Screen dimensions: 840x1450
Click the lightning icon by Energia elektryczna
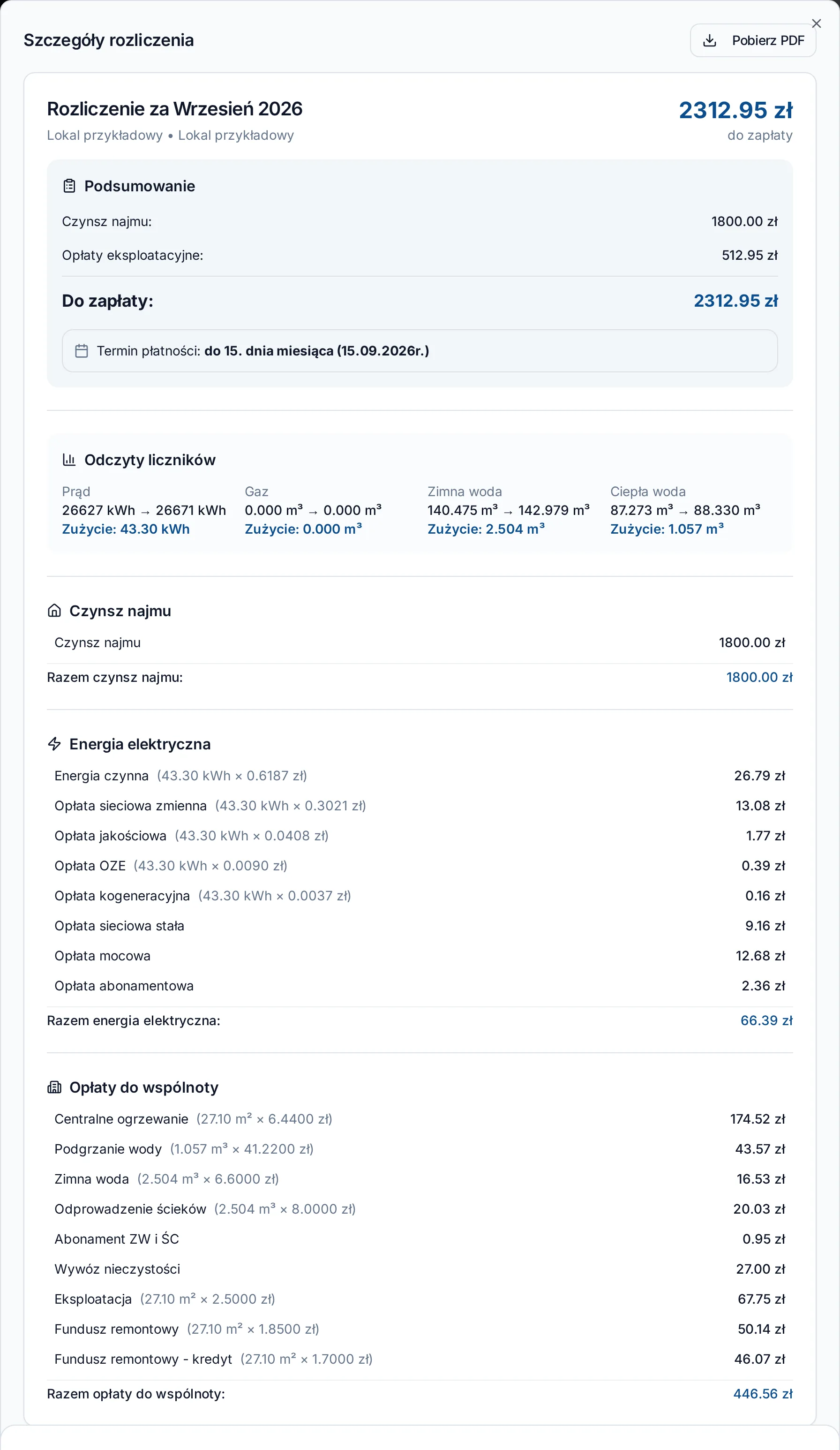click(x=54, y=744)
